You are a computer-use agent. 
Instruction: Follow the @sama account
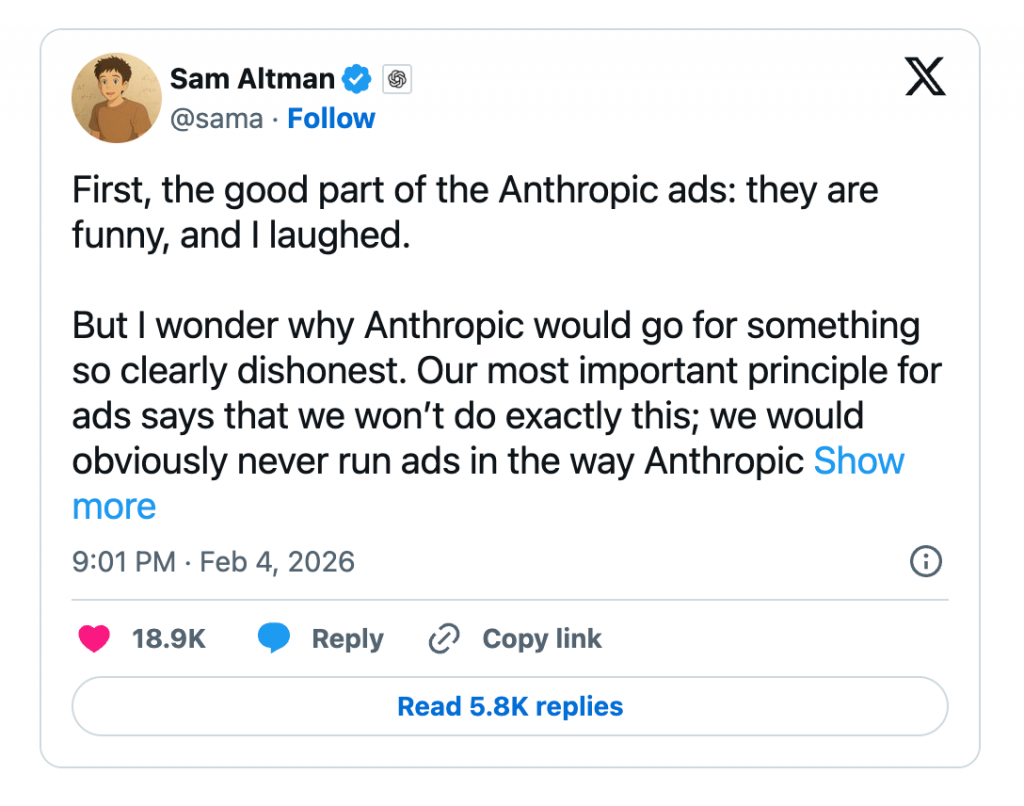tap(331, 119)
